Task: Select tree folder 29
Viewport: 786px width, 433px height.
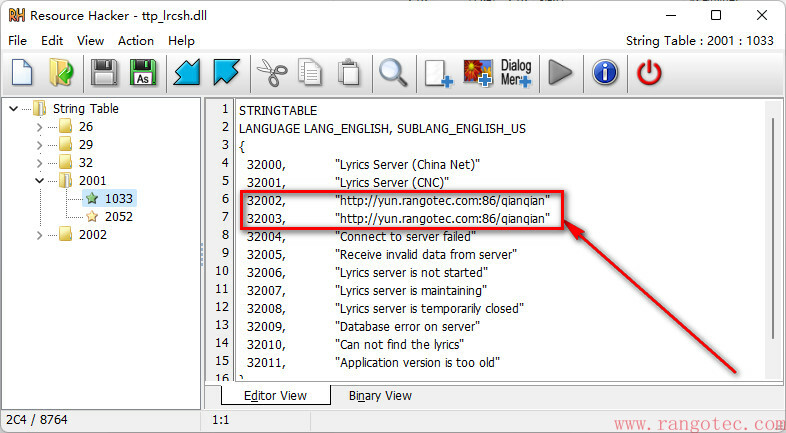Action: 86,145
